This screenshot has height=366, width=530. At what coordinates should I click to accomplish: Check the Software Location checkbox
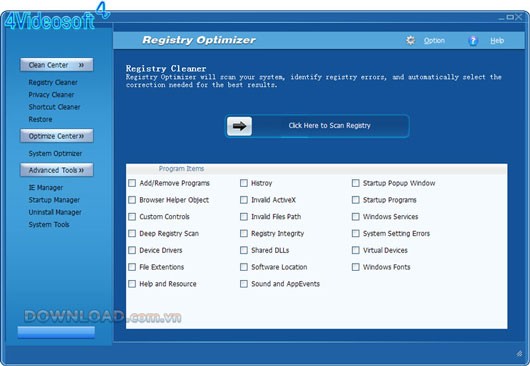click(244, 267)
